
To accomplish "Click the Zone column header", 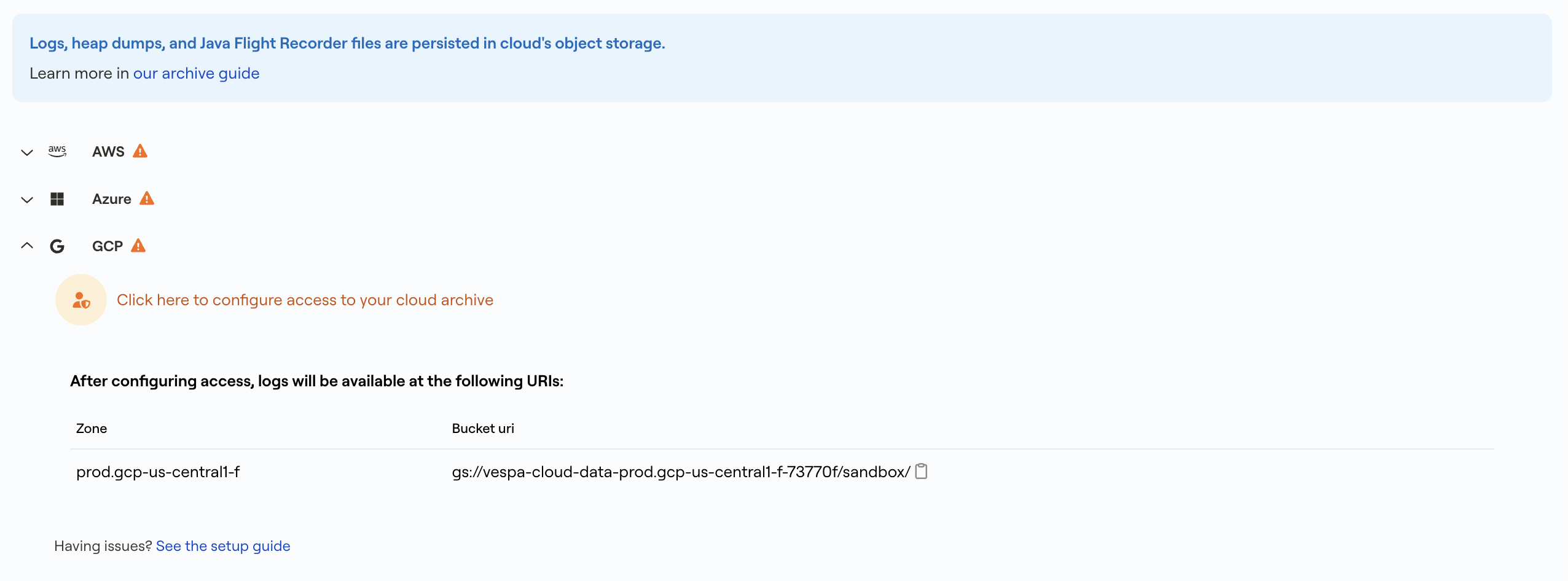I will (x=91, y=428).
